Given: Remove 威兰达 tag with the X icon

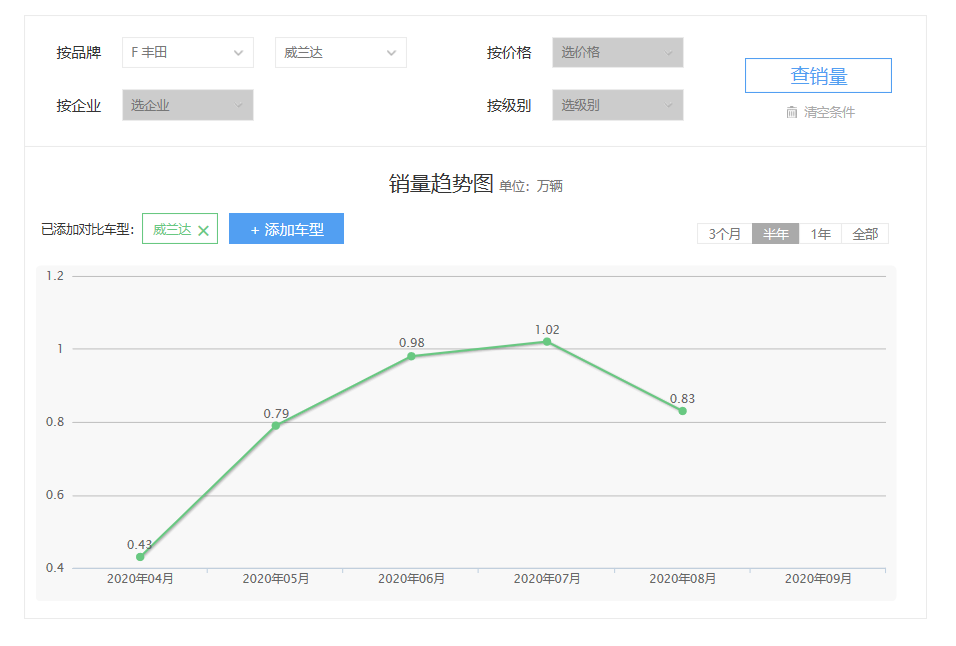Looking at the screenshot, I should (203, 230).
